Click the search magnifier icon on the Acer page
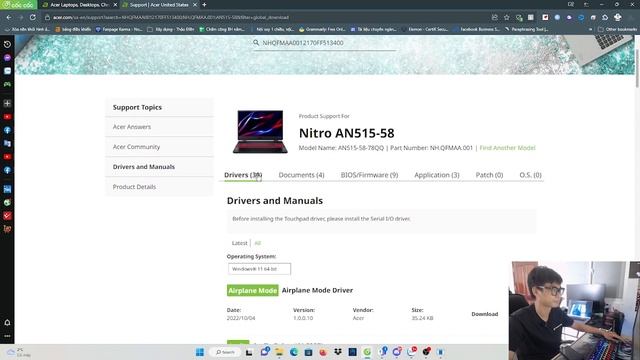The image size is (640, 360). (x=256, y=42)
